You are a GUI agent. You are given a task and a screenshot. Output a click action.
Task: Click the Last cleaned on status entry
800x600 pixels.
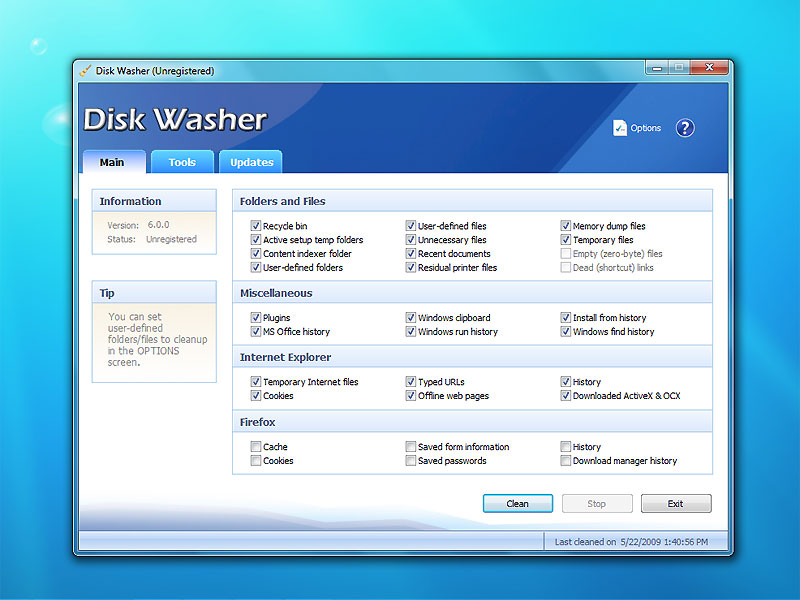click(x=631, y=542)
